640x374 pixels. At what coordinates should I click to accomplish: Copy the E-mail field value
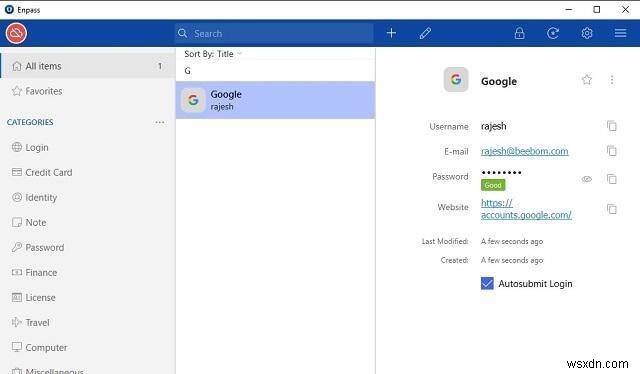[x=611, y=151]
